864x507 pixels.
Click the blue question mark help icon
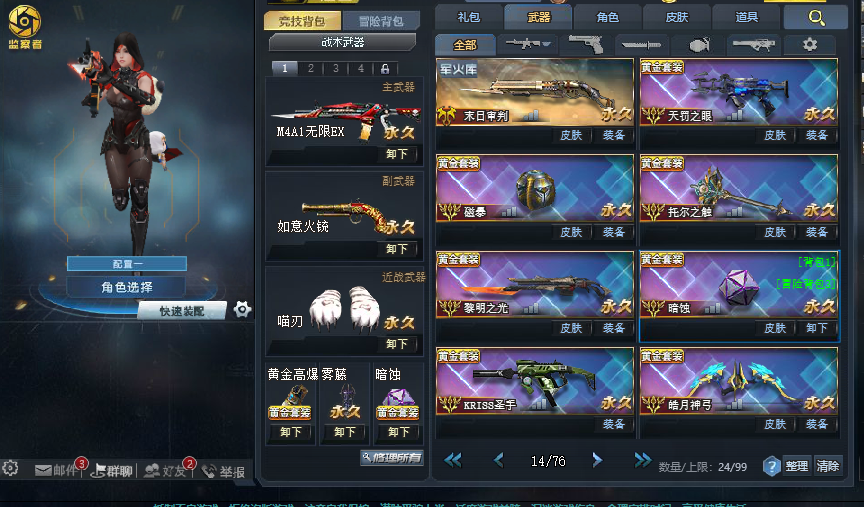(x=771, y=466)
